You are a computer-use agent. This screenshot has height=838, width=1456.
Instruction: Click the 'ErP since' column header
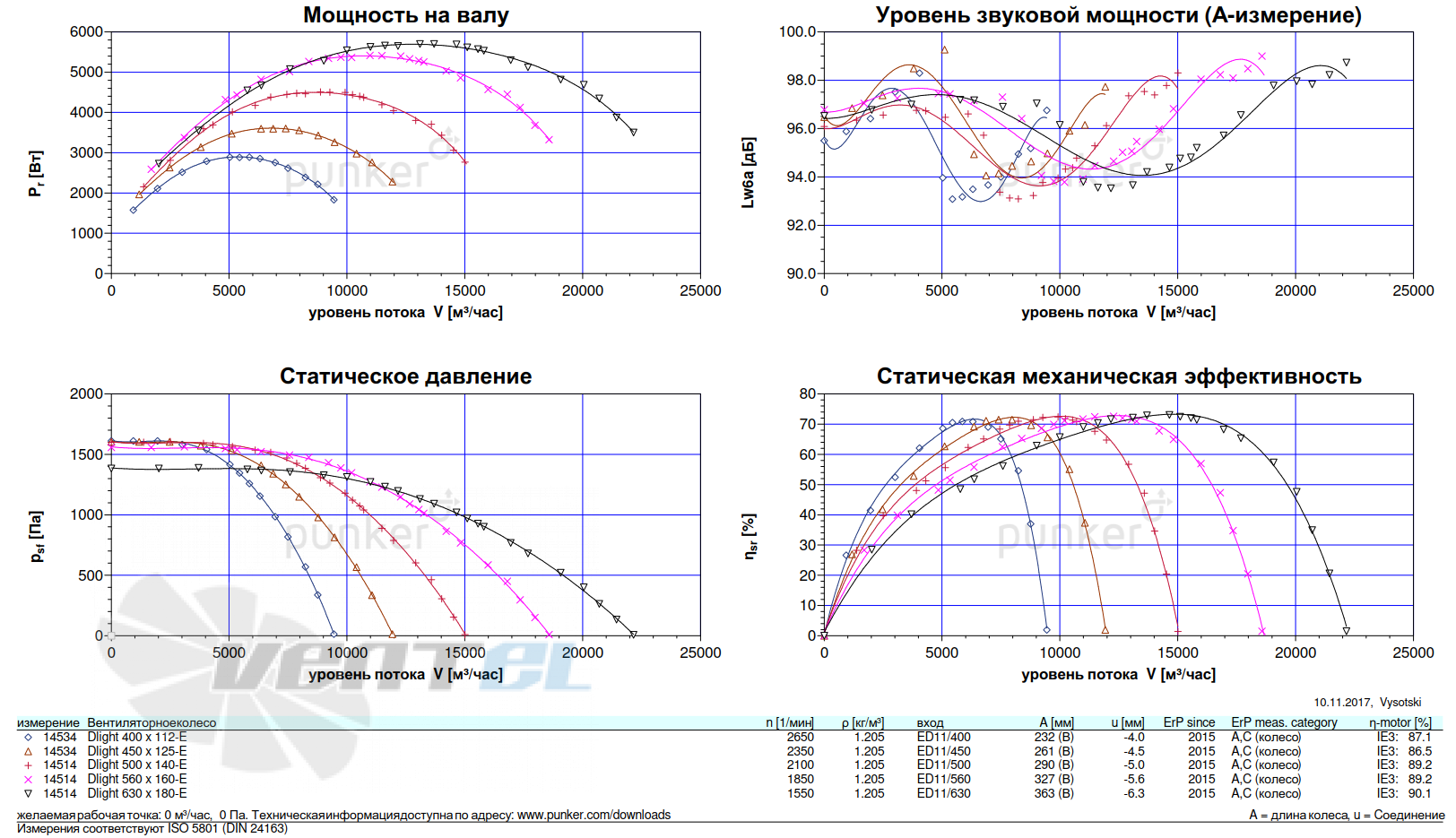pyautogui.click(x=1189, y=722)
